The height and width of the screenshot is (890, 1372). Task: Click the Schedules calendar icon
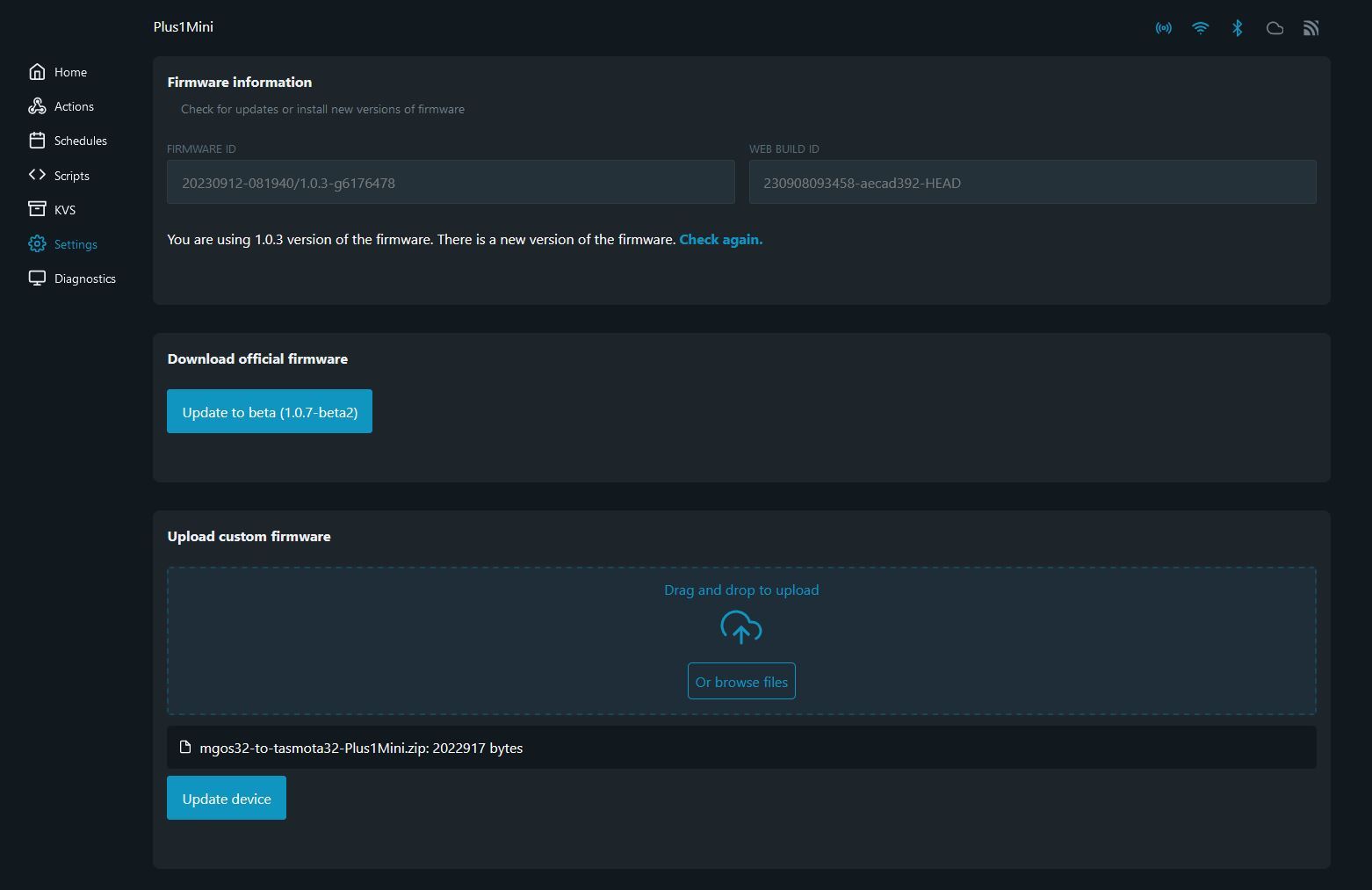(x=37, y=141)
